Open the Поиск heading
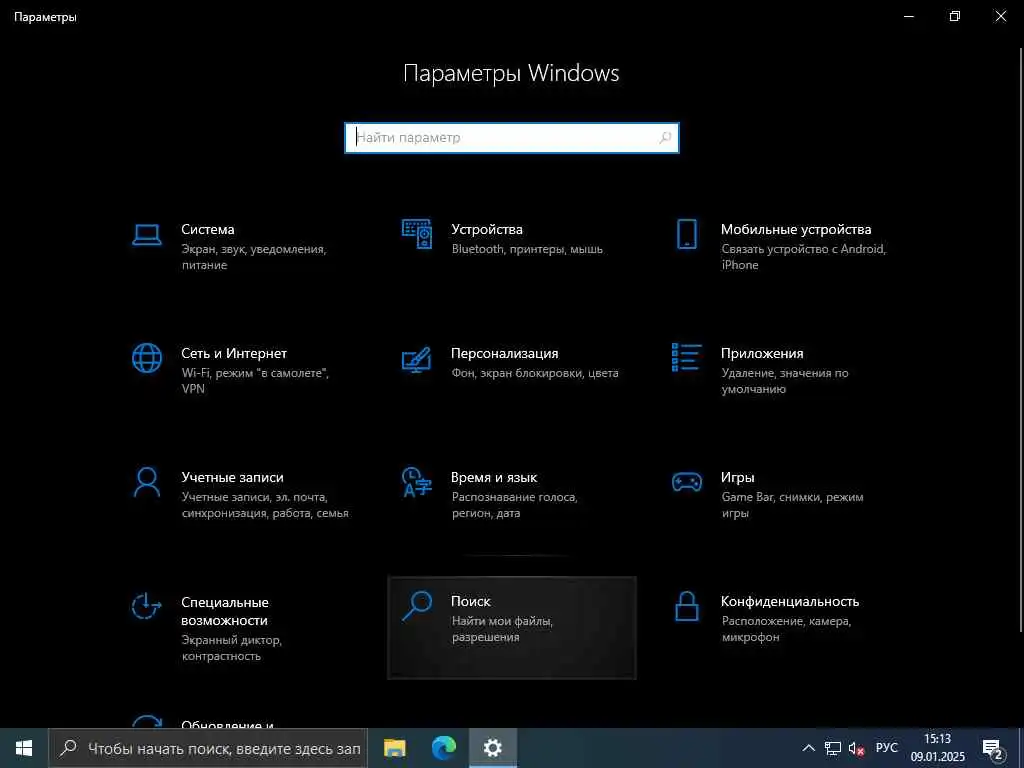 tap(470, 601)
